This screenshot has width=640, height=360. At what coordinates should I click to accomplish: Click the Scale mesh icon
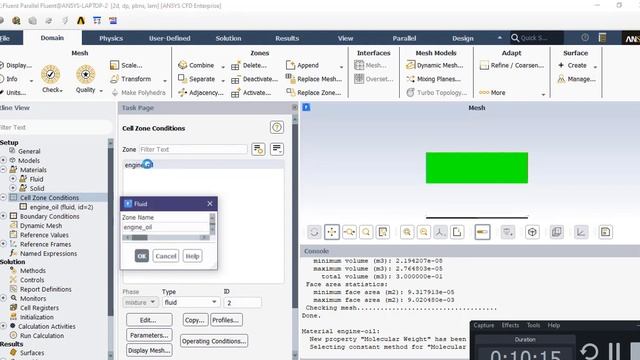click(114, 65)
